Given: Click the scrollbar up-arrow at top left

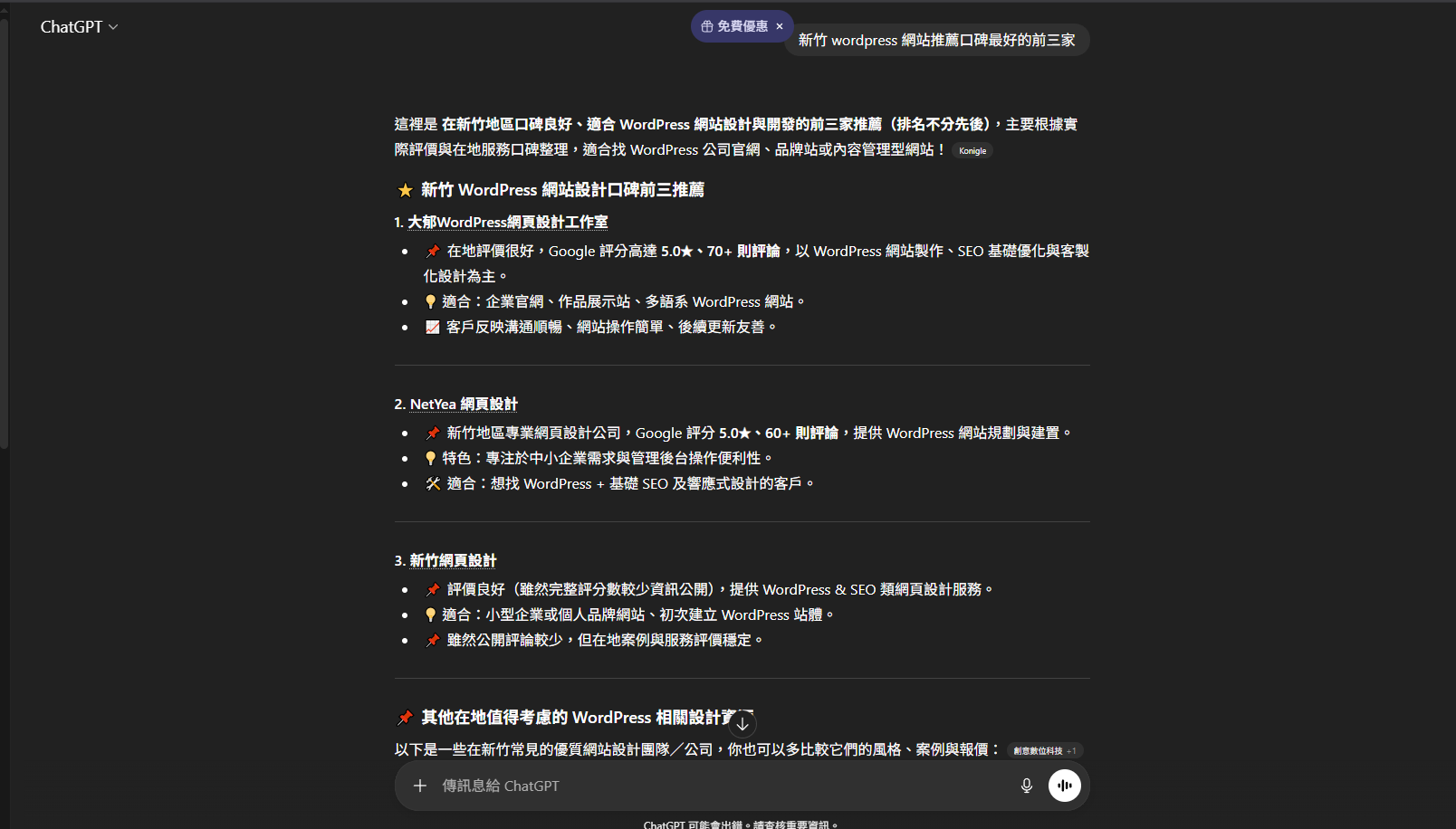Looking at the screenshot, I should pyautogui.click(x=6, y=11).
